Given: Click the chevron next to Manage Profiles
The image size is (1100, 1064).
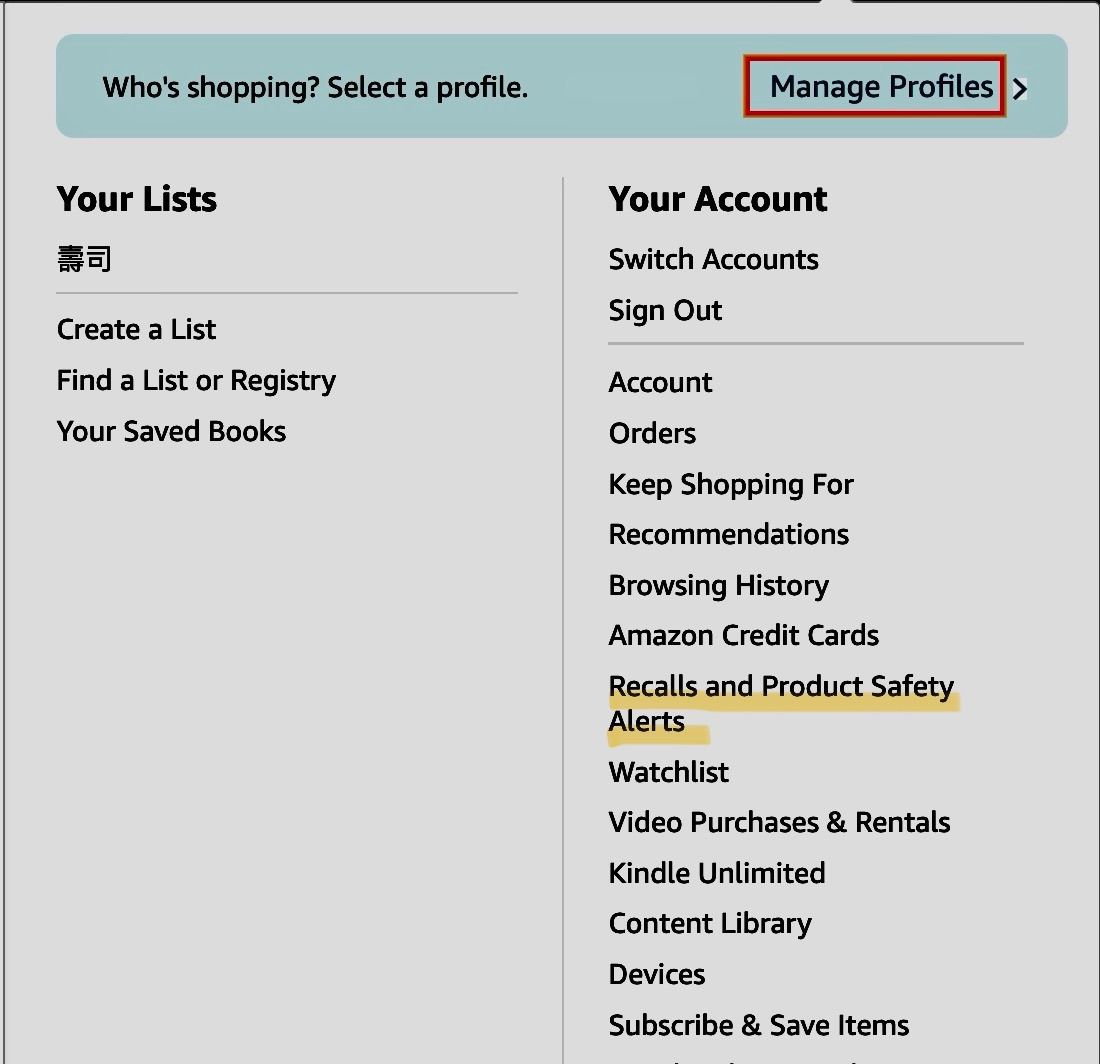Looking at the screenshot, I should pos(1020,89).
